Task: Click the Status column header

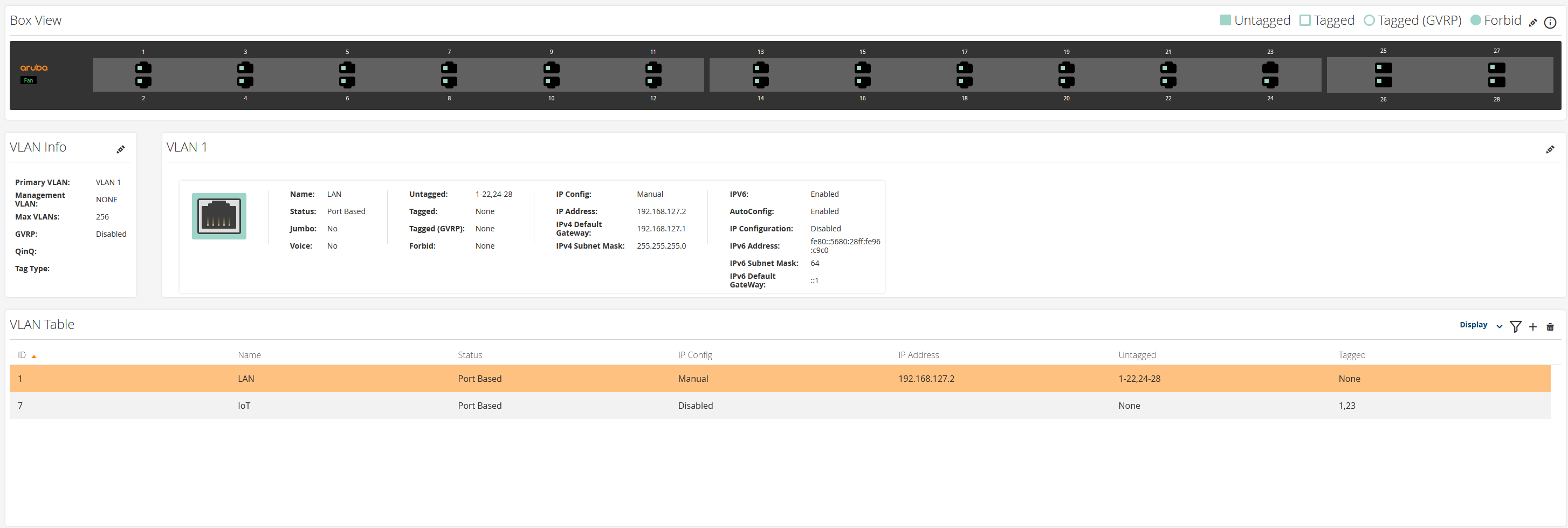Action: (469, 355)
